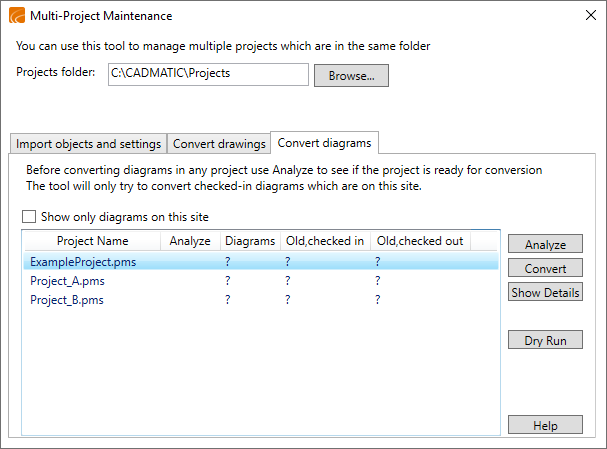Click the Projects folder path field
Viewport: 607px width, 449px height.
(x=208, y=75)
